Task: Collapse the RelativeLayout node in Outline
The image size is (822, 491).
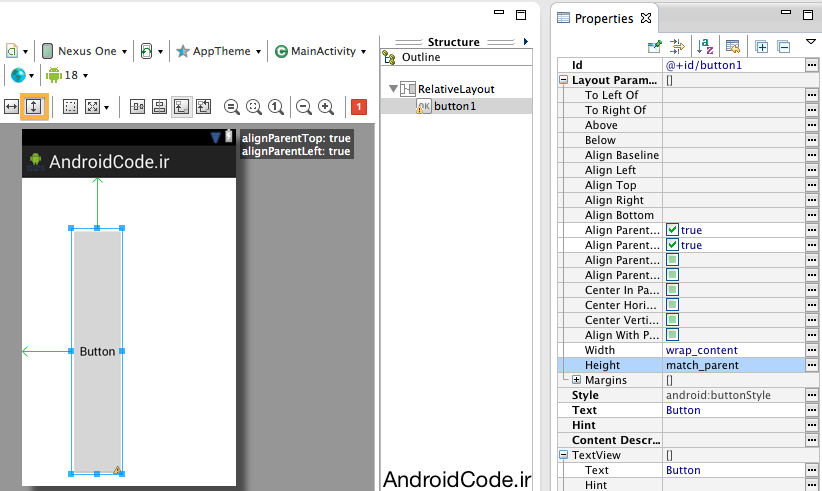Action: pos(393,89)
